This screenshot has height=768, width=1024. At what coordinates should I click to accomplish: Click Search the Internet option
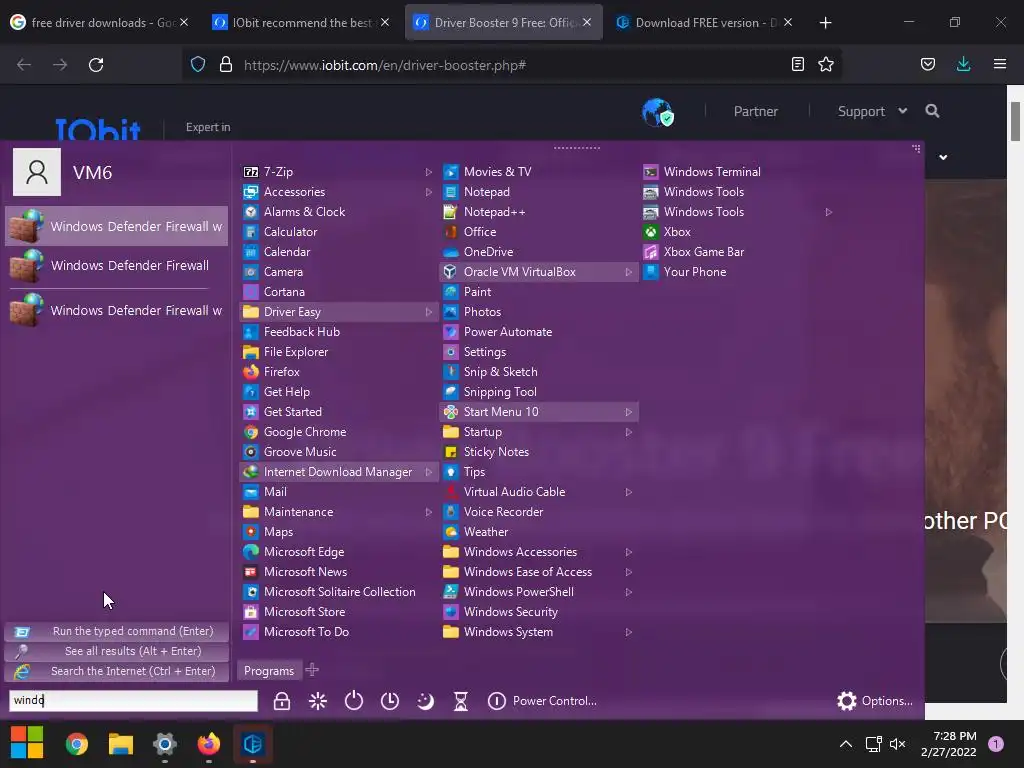pyautogui.click(x=117, y=671)
